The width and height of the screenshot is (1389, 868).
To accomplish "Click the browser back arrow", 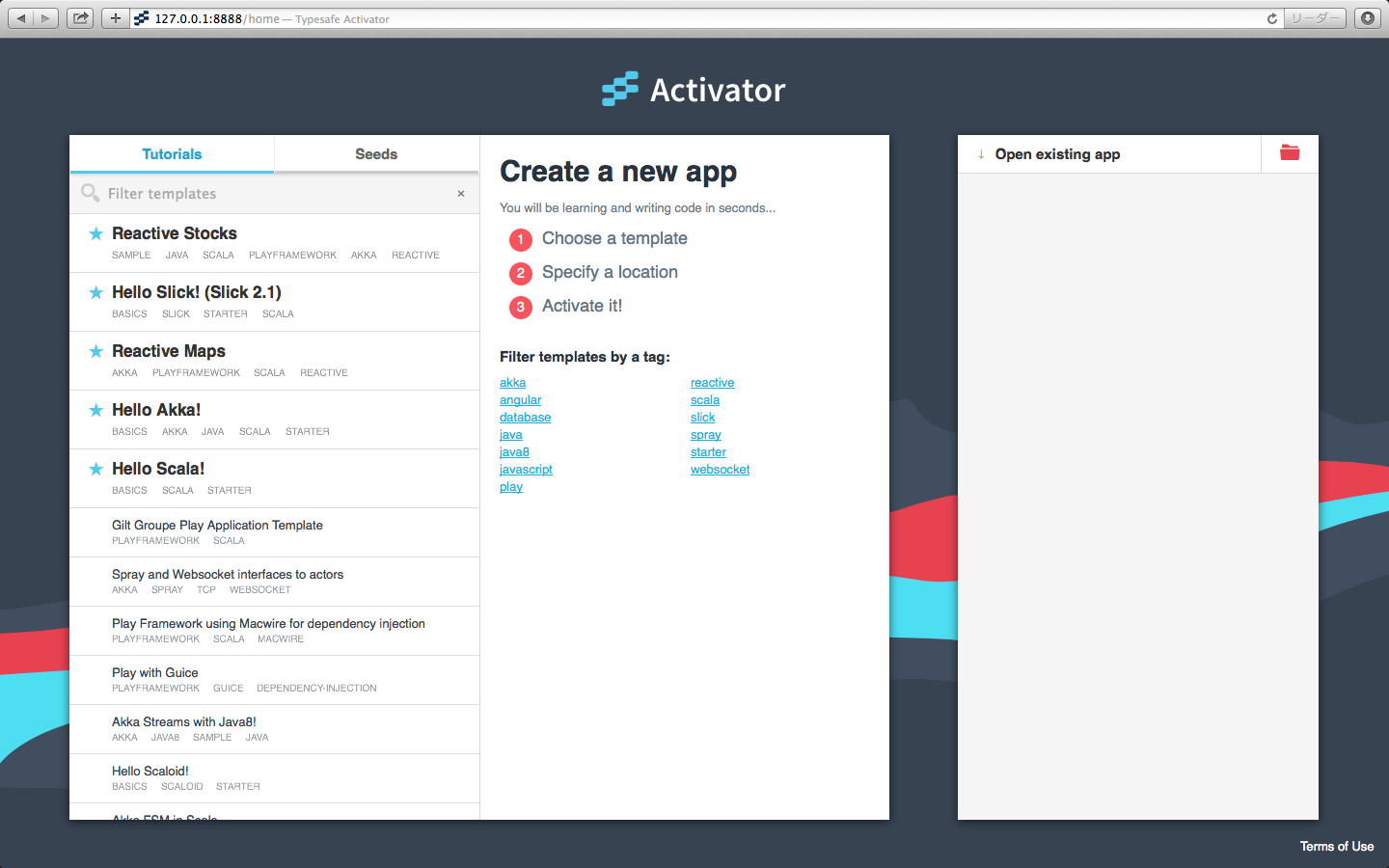I will coord(21,18).
